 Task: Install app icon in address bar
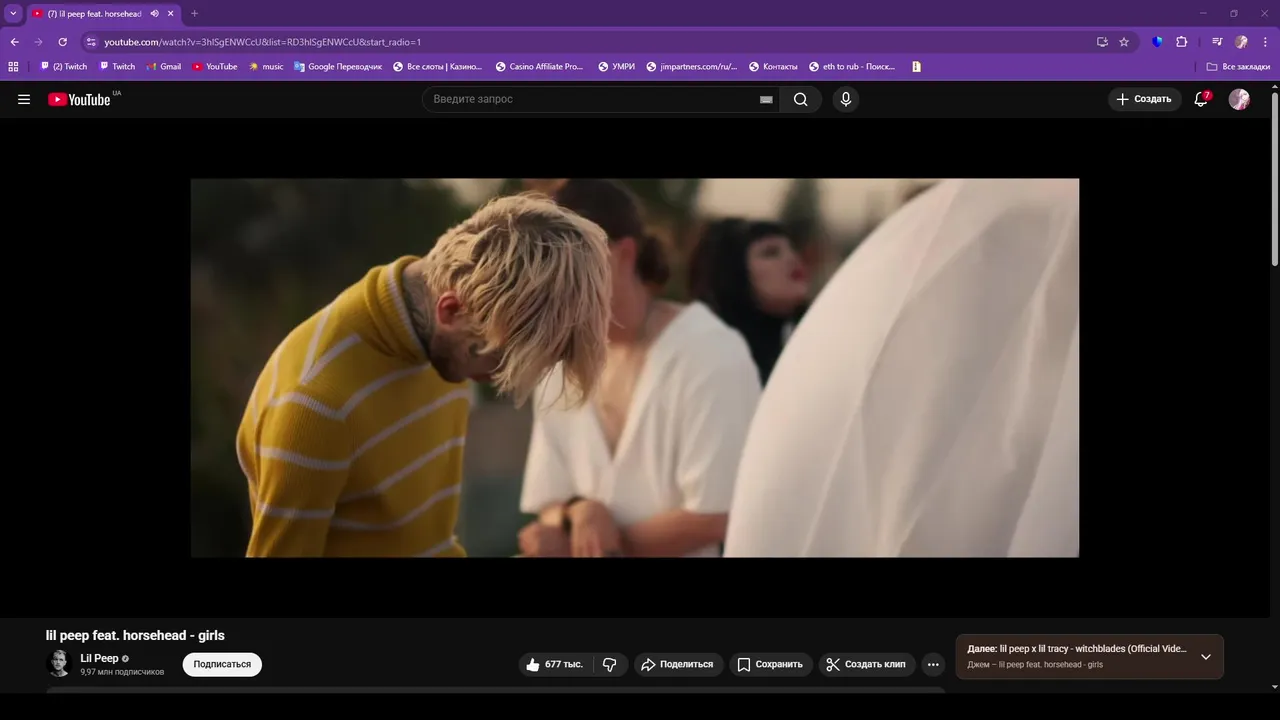(1102, 42)
